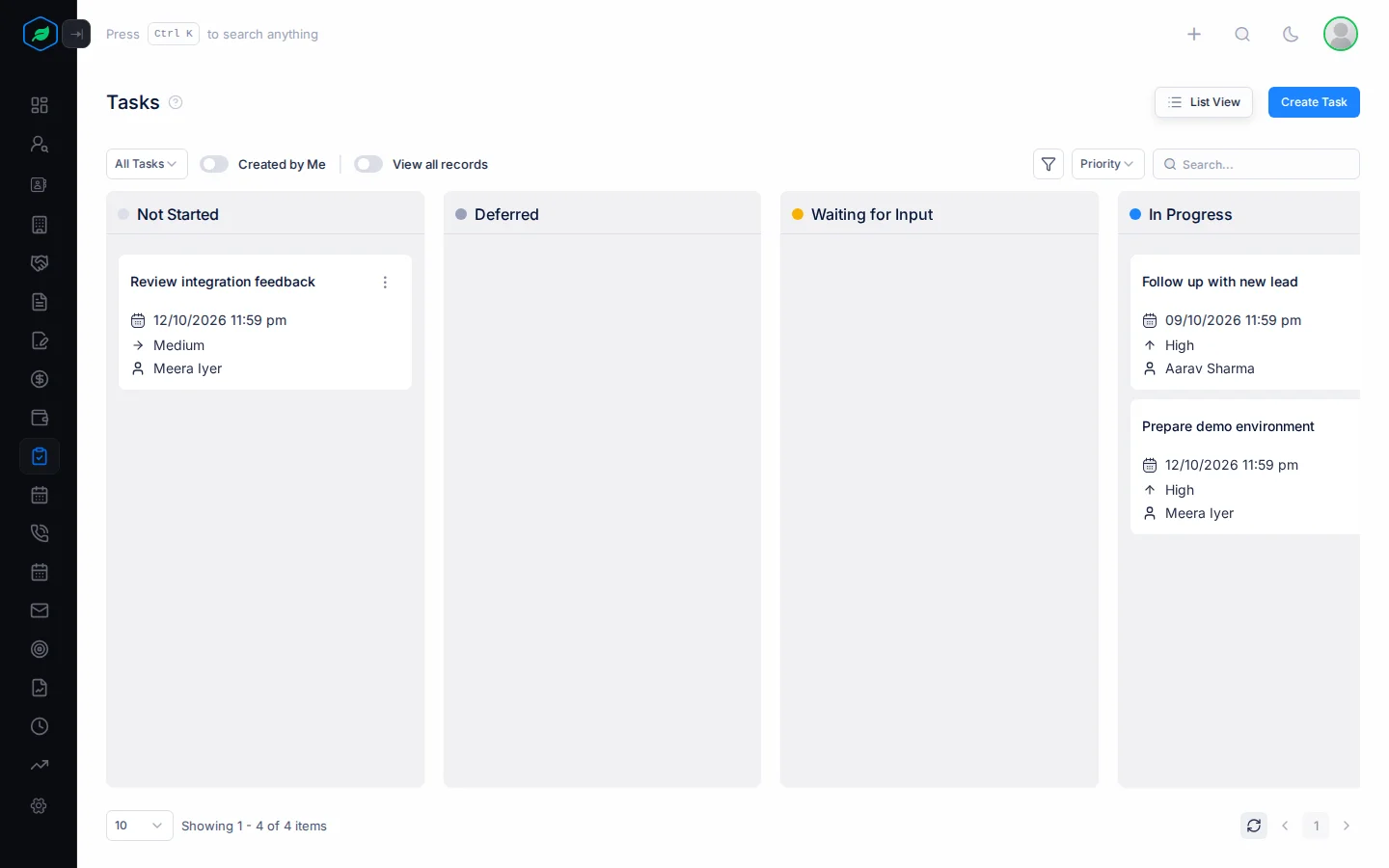This screenshot has width=1389, height=868.
Task: Open the calls phone sidebar icon
Action: tap(40, 533)
